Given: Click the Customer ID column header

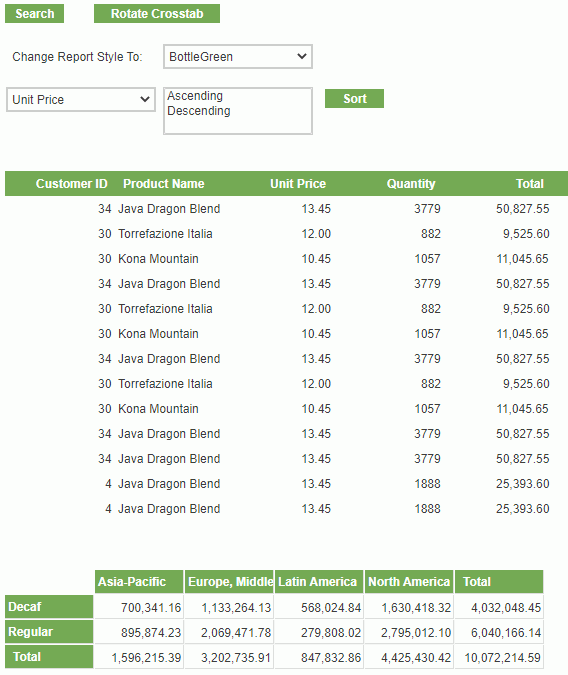Looking at the screenshot, I should click(x=71, y=184).
